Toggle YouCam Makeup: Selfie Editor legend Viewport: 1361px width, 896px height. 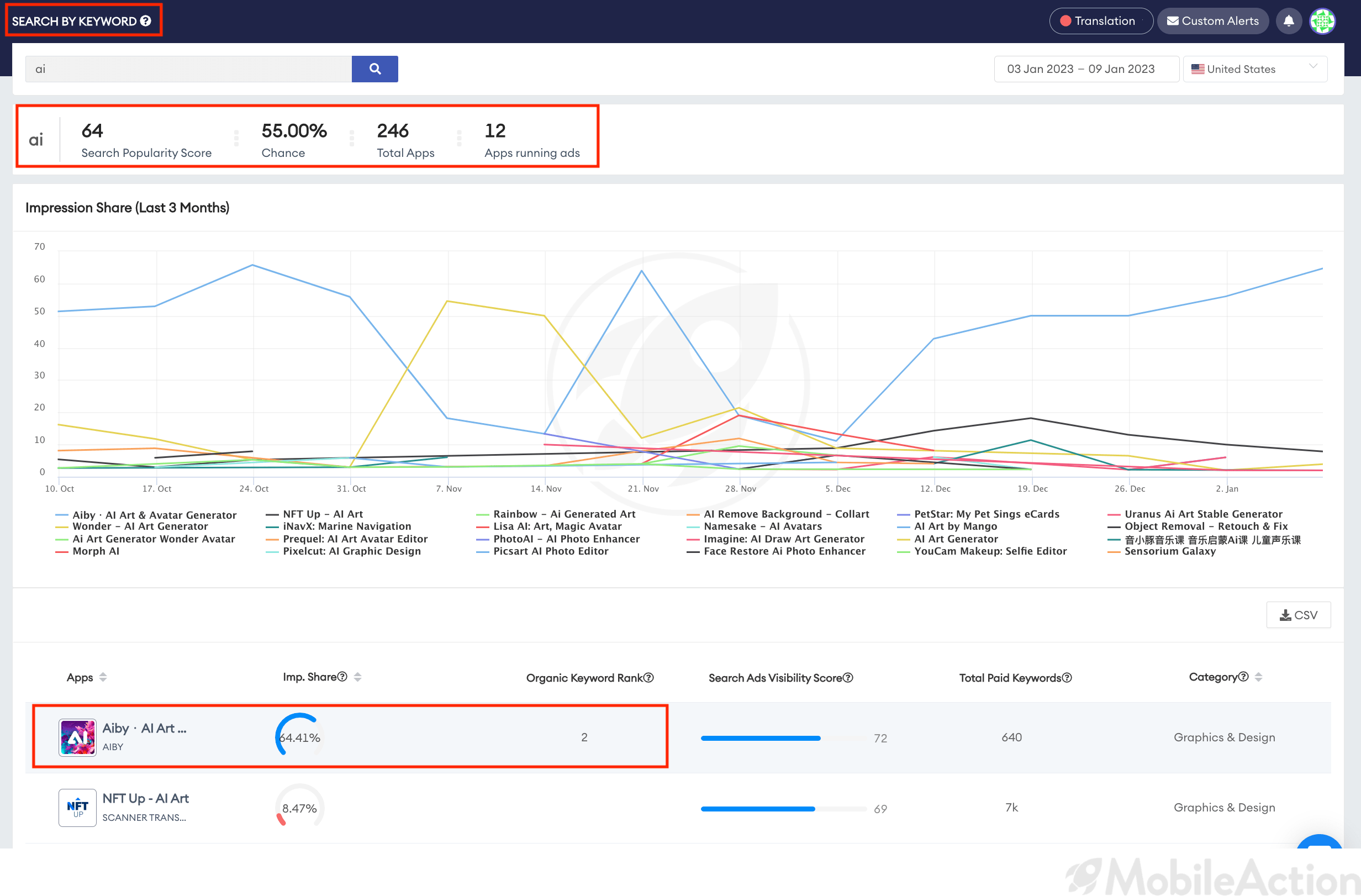982,551
